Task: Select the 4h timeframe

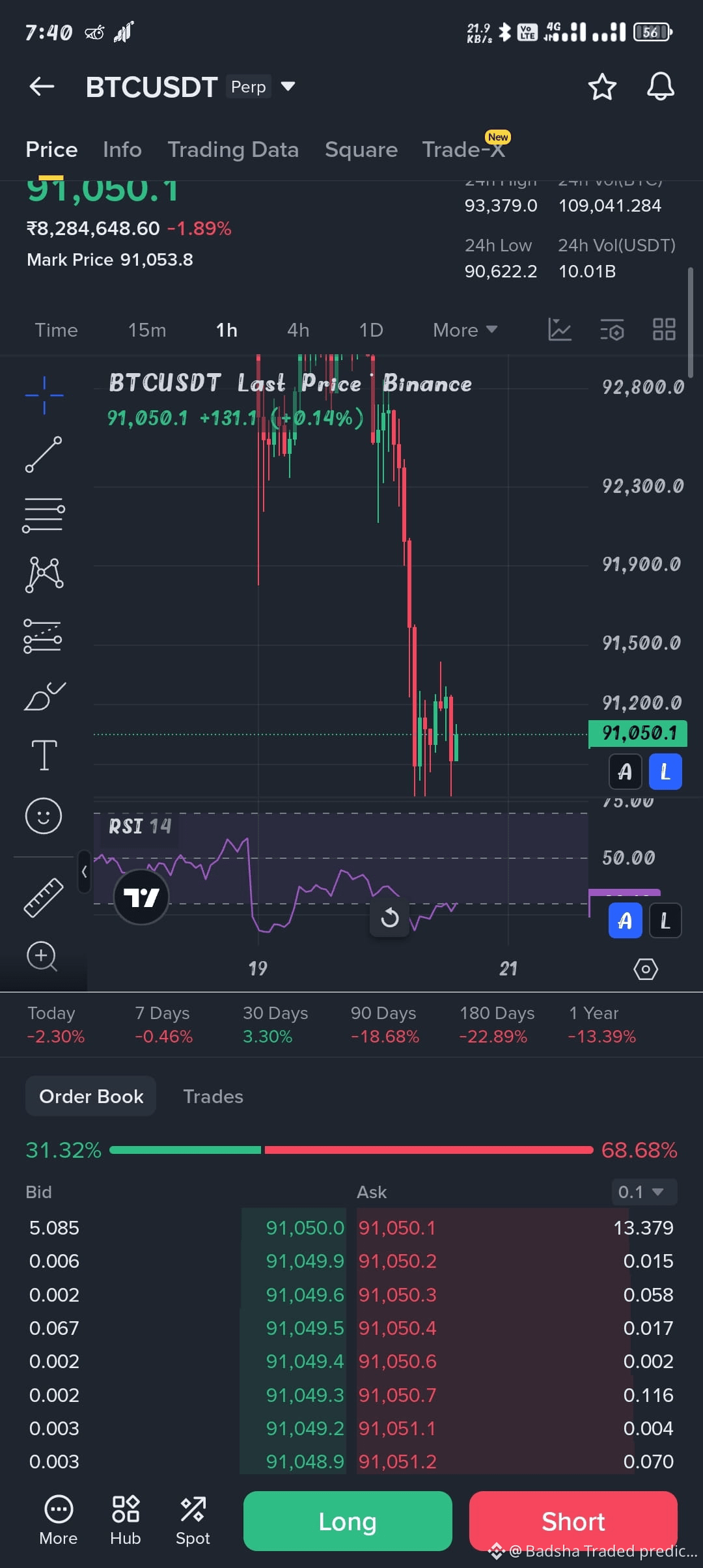Action: 298,330
